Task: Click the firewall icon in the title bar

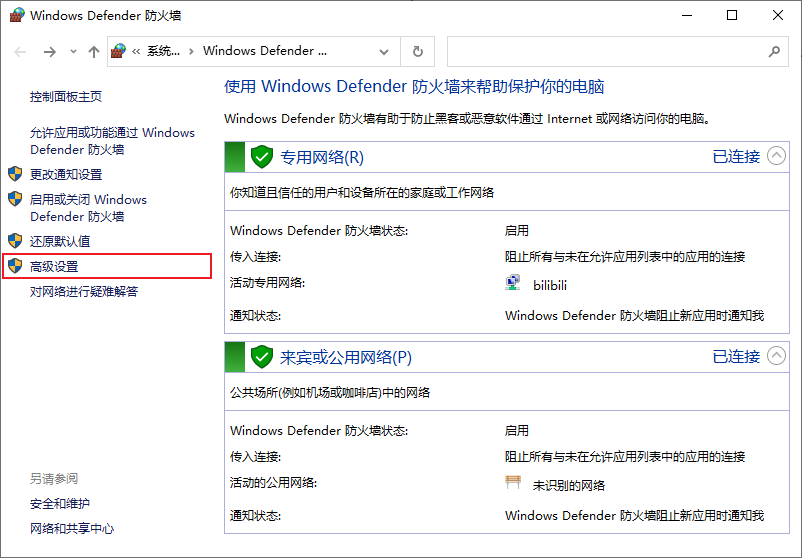Action: tap(17, 15)
